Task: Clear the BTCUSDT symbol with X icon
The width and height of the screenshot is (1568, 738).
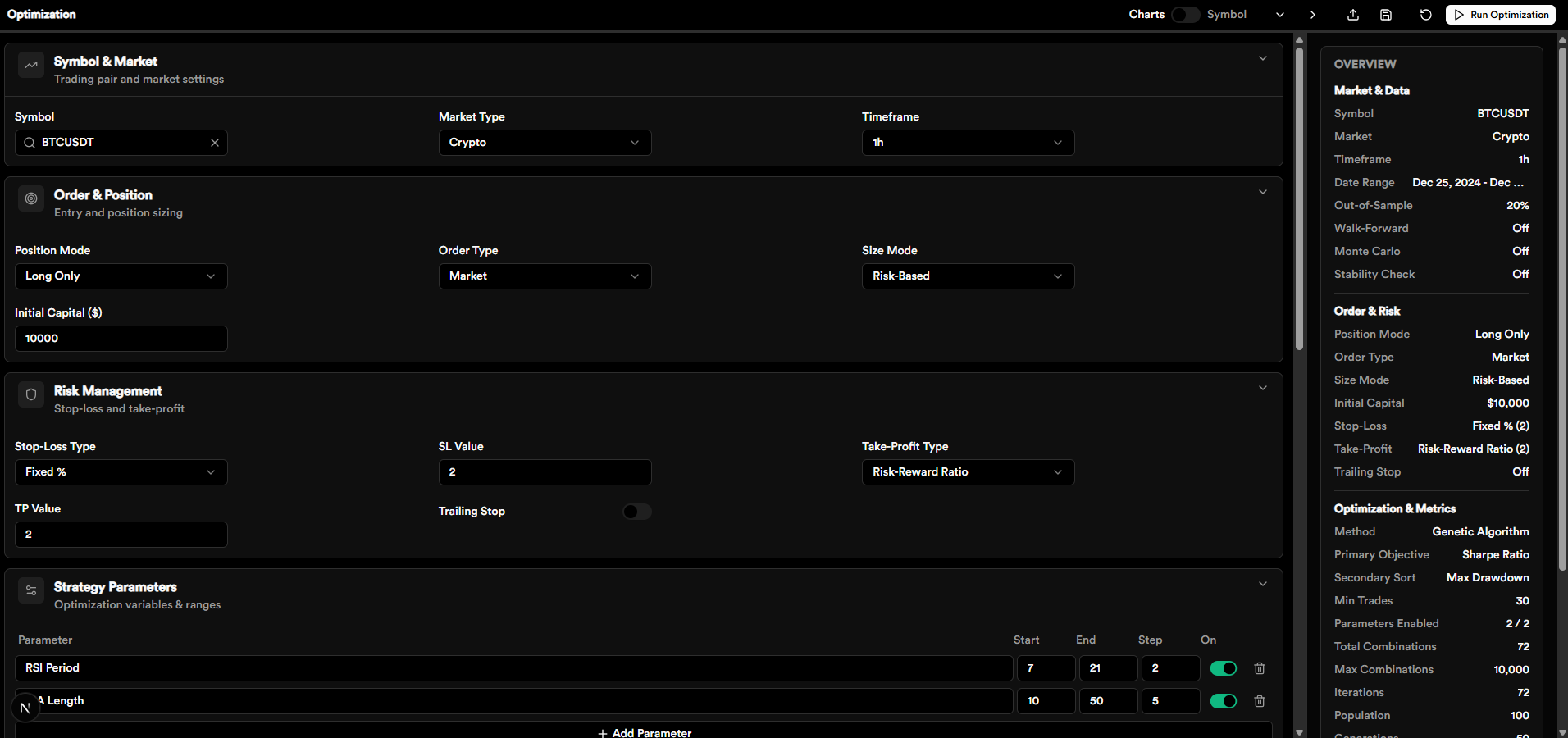Action: 215,143
